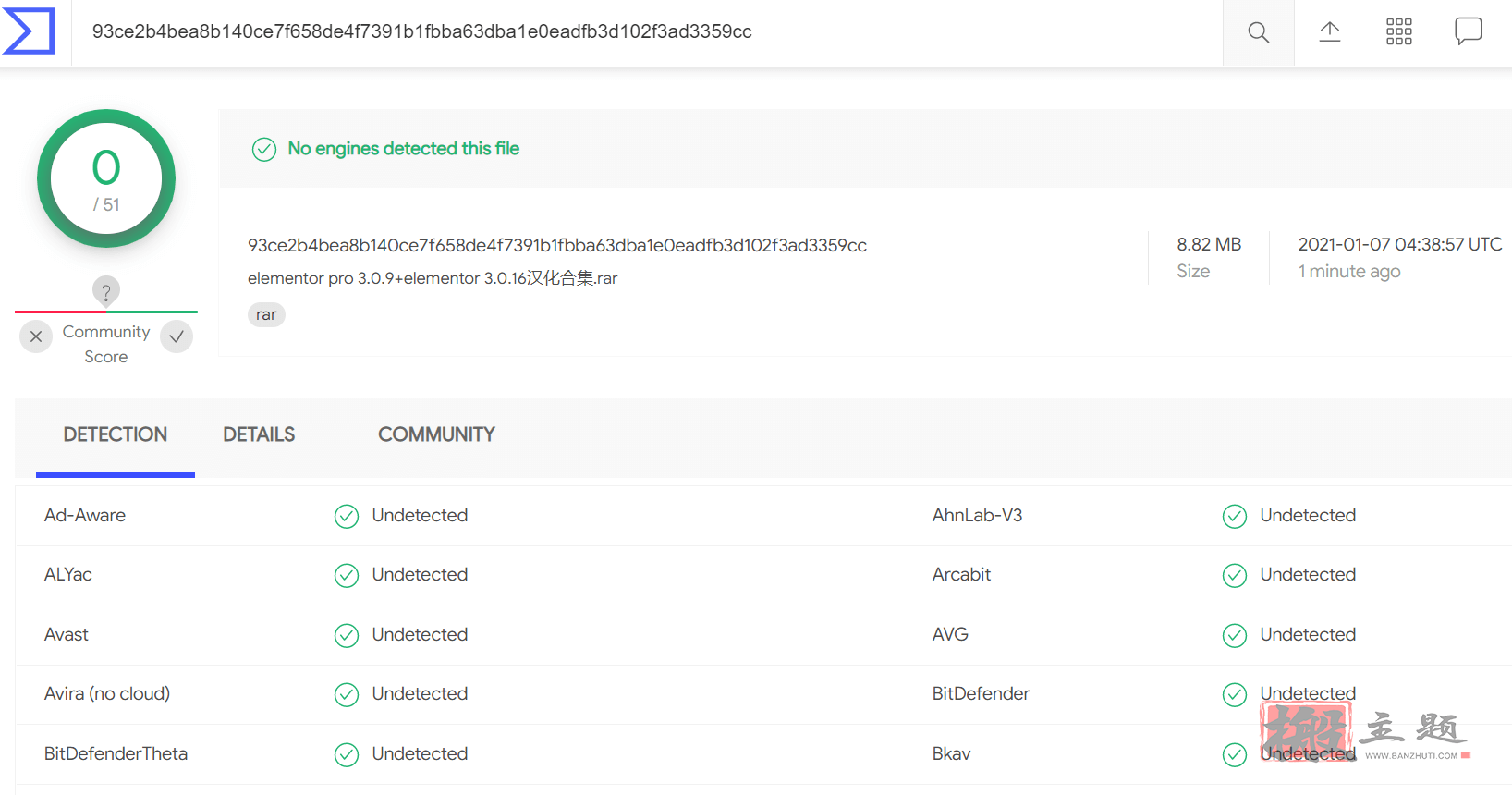Click the Arcabit engine name
The width and height of the screenshot is (1512, 795).
(x=961, y=575)
